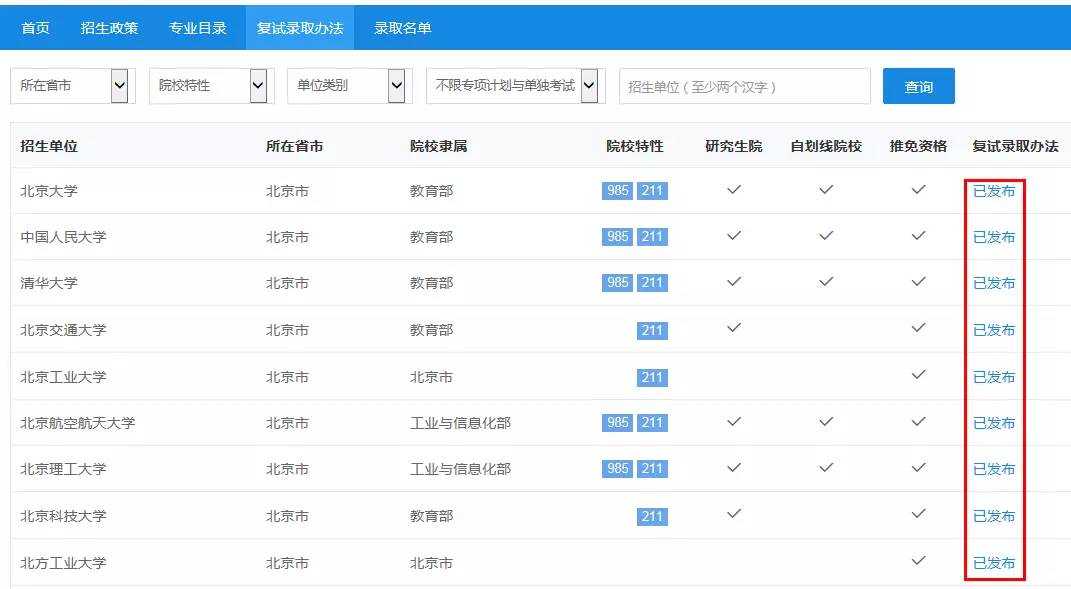Click the 211 badge for 北京工业大学

(x=652, y=377)
